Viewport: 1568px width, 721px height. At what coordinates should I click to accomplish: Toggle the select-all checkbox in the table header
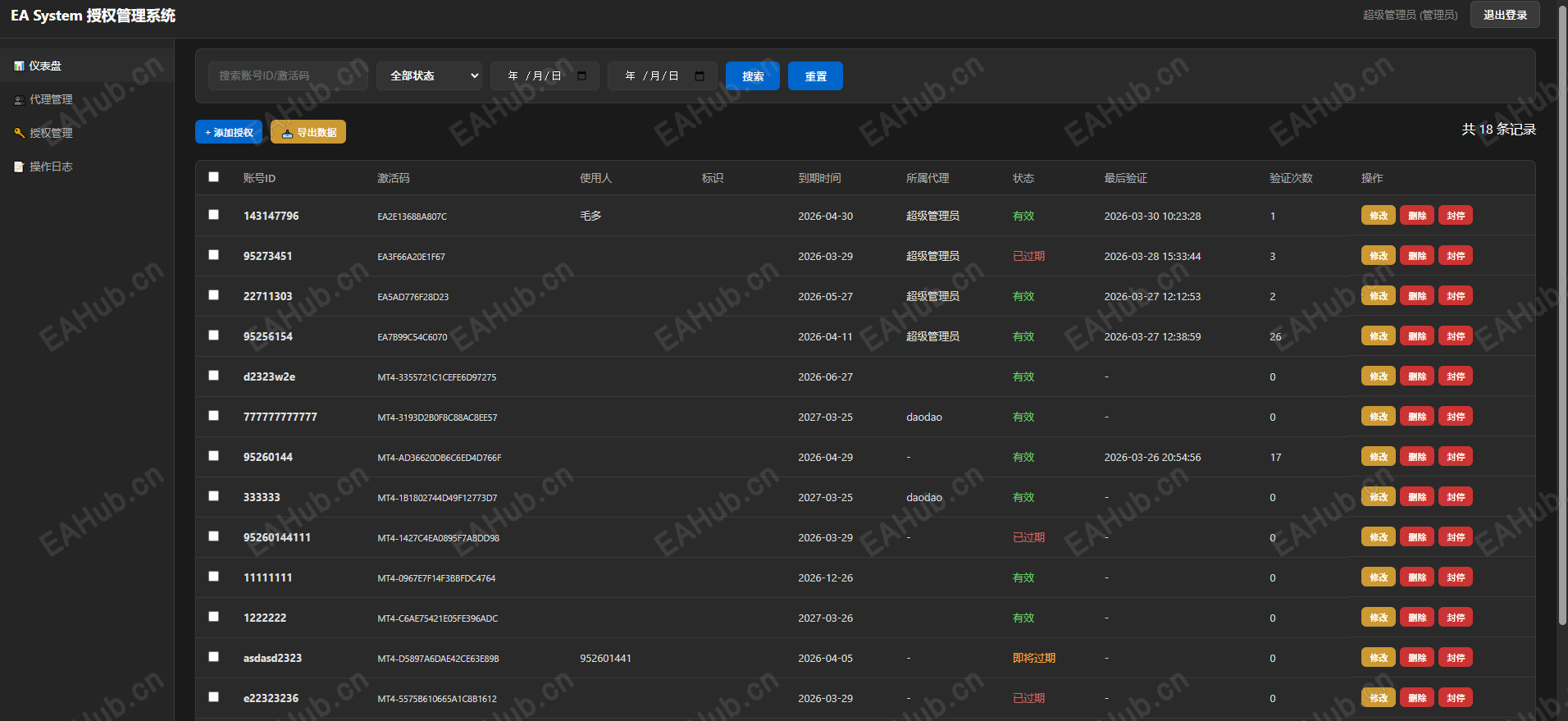pos(214,176)
